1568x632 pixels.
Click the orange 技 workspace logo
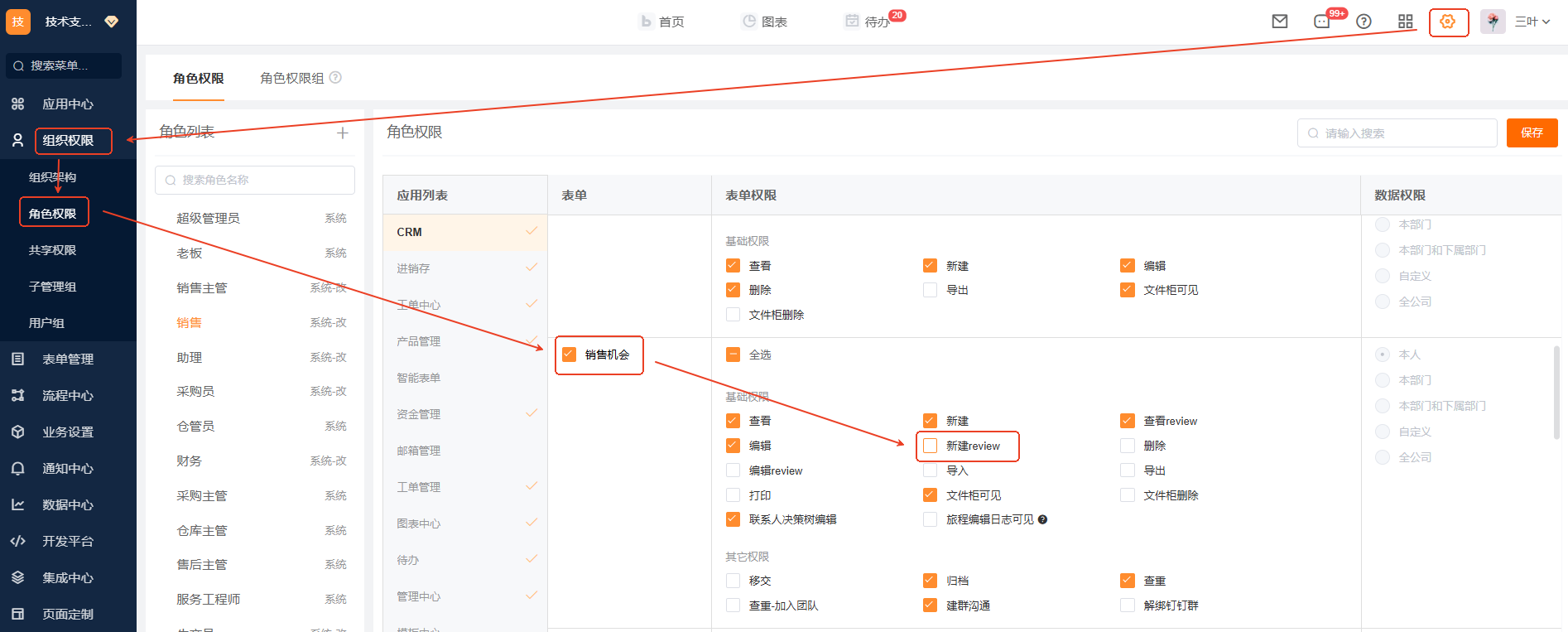[x=18, y=22]
